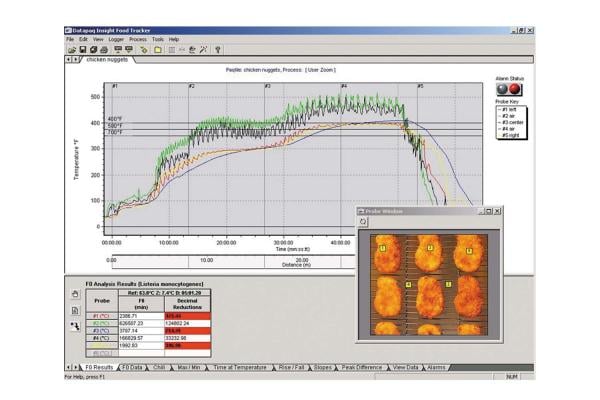Click the refresh icon in Probe Window
This screenshot has height=400, width=600.
[365, 222]
